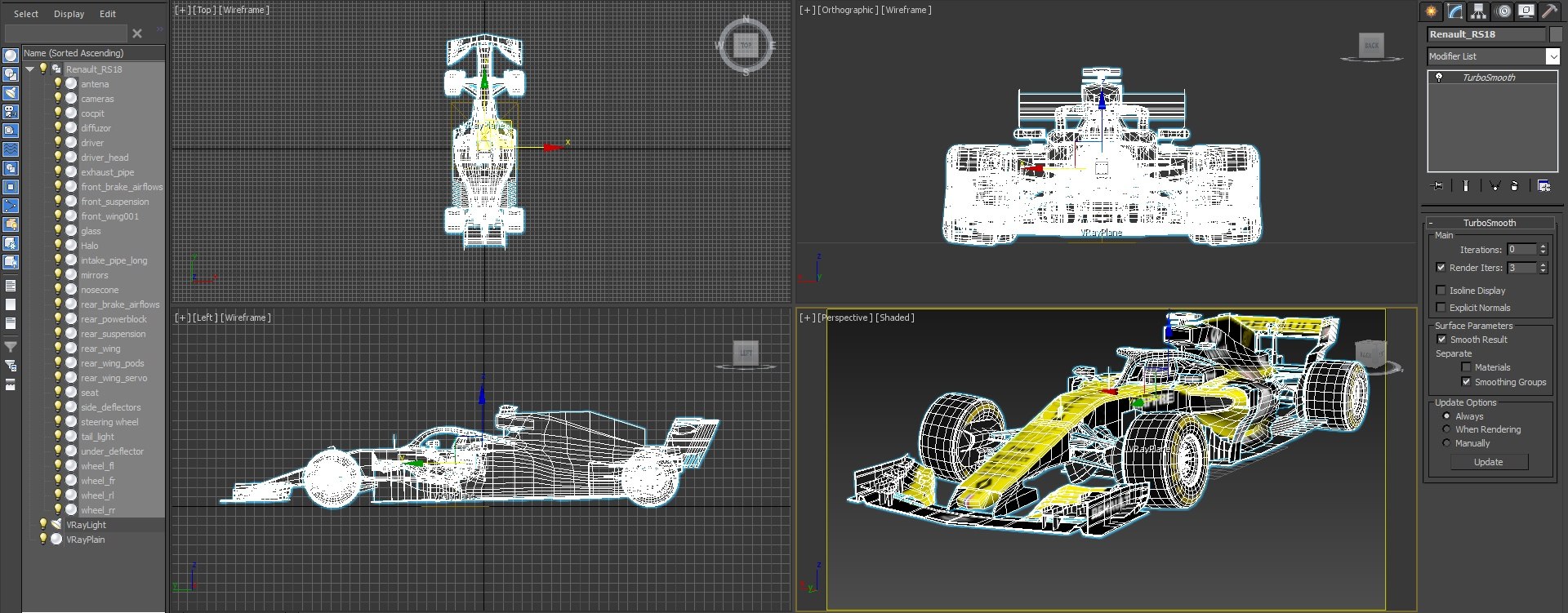Toggle Smoothing Groups checkbox
Screen dimensions: 1568x613
1466,381
